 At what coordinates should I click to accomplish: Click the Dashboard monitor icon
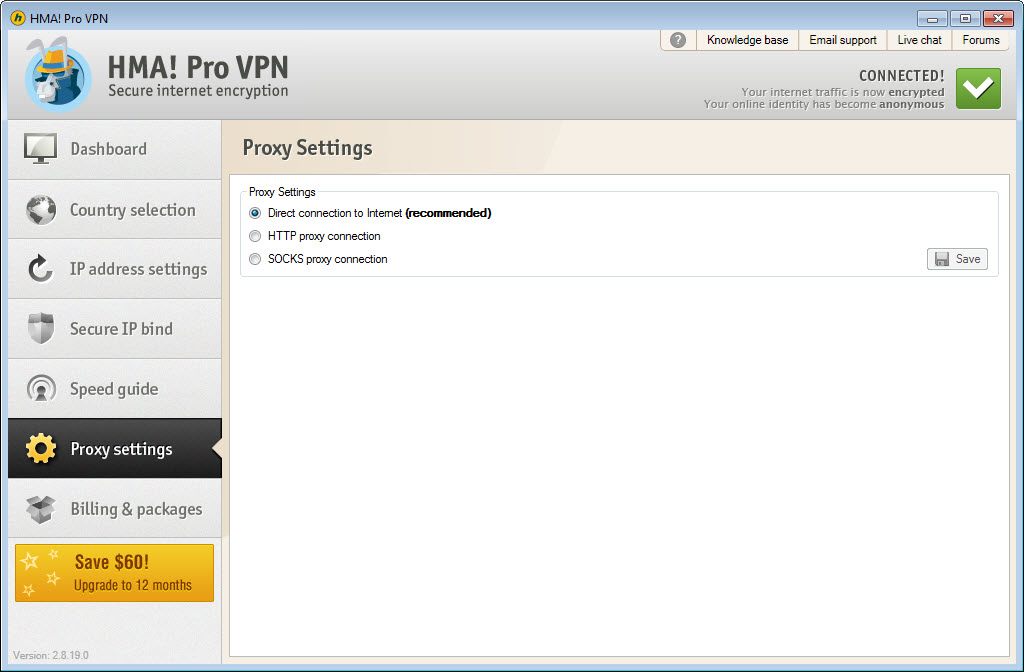(x=40, y=148)
